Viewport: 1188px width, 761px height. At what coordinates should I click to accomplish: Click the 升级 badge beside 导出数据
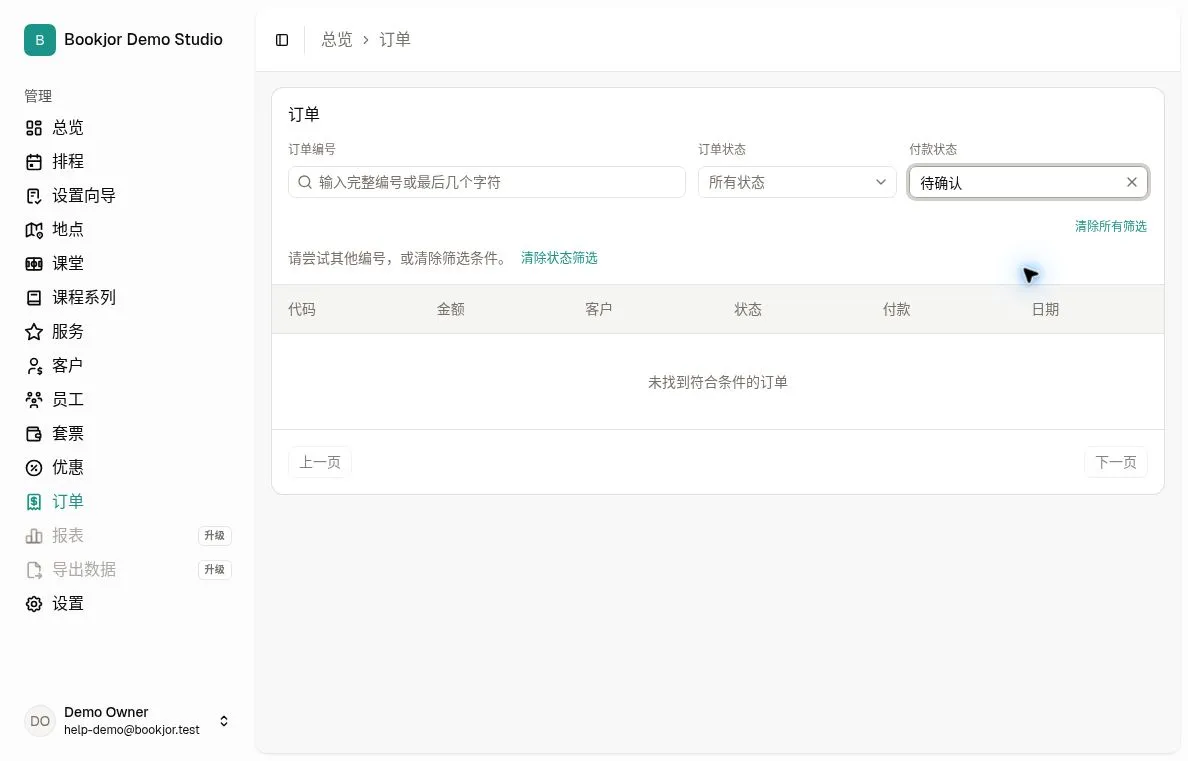pyautogui.click(x=214, y=570)
